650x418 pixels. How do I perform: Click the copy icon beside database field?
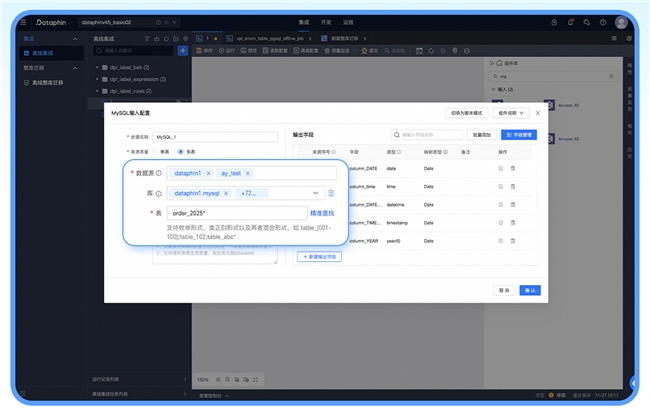click(331, 193)
